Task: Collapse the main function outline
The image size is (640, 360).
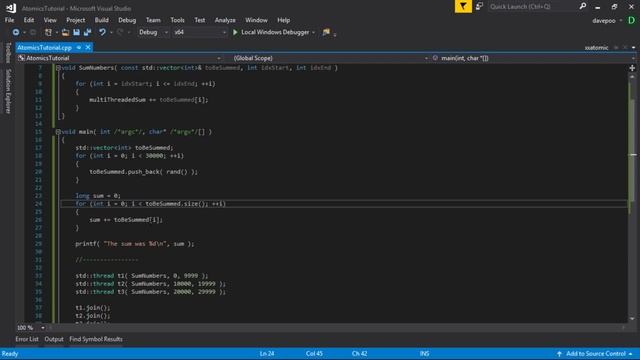Action: click(58, 132)
